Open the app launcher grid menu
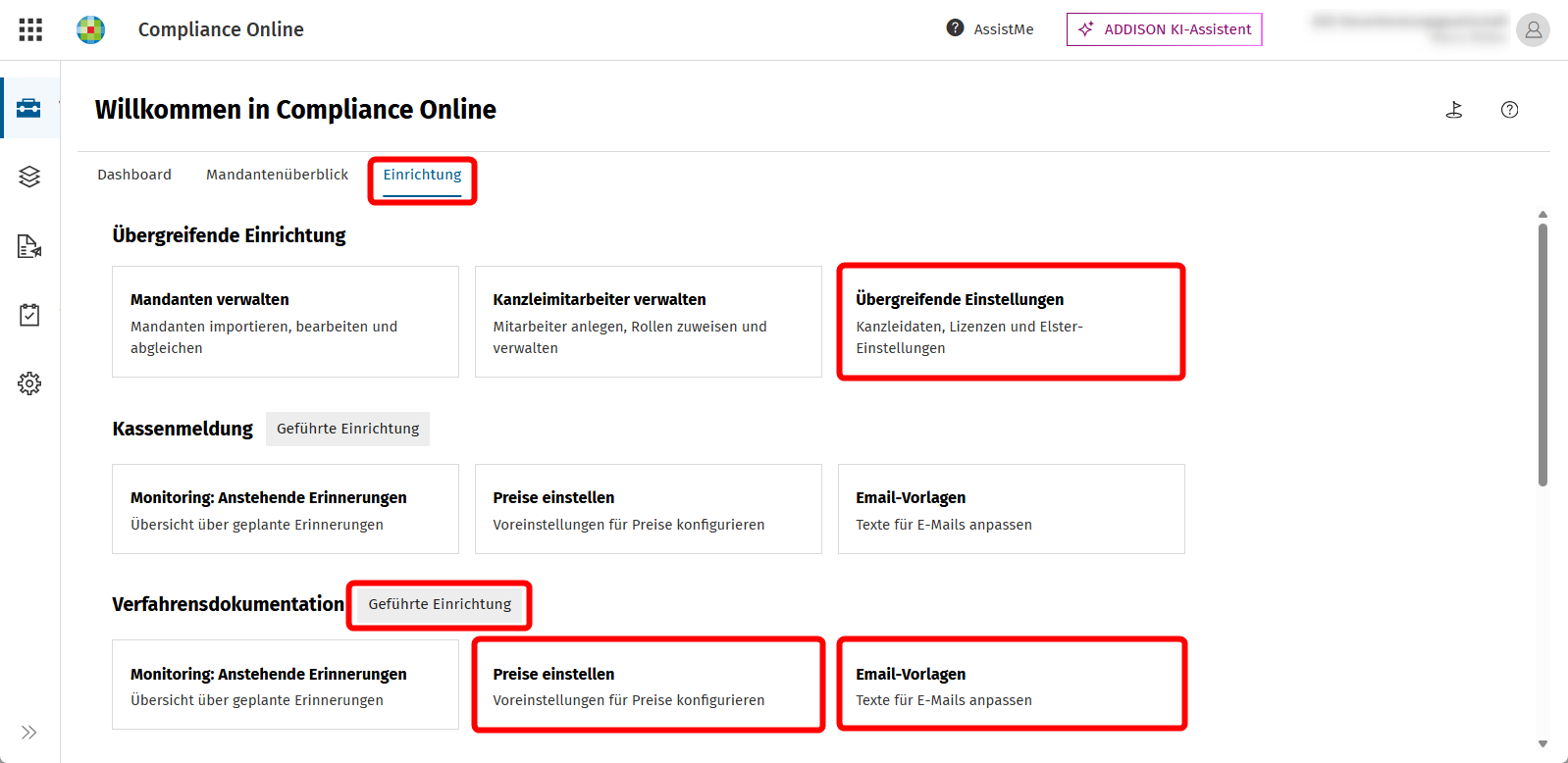The width and height of the screenshot is (1568, 763). pyautogui.click(x=30, y=29)
